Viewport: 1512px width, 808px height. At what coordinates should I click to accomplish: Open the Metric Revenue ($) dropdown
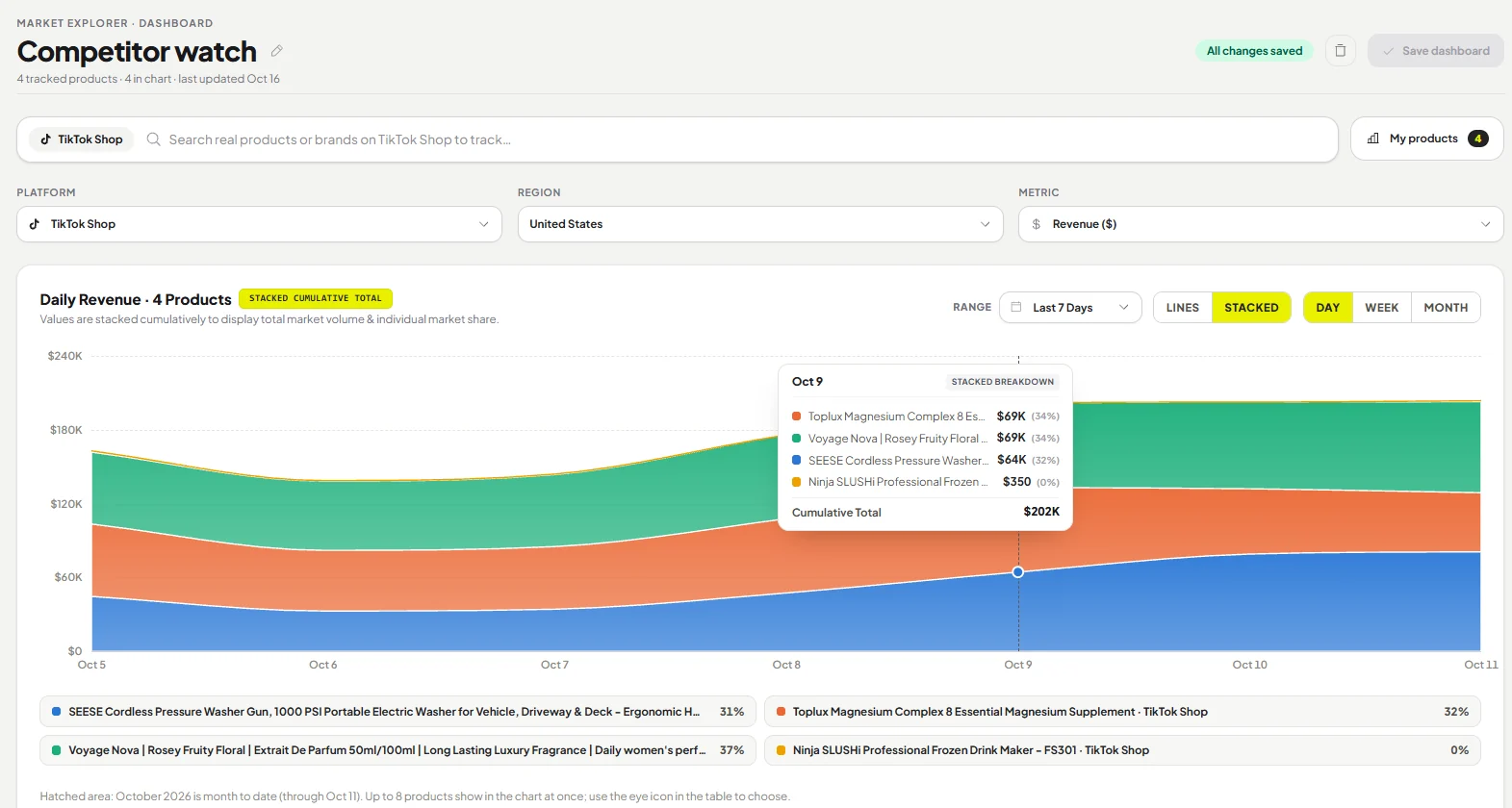(x=1261, y=224)
